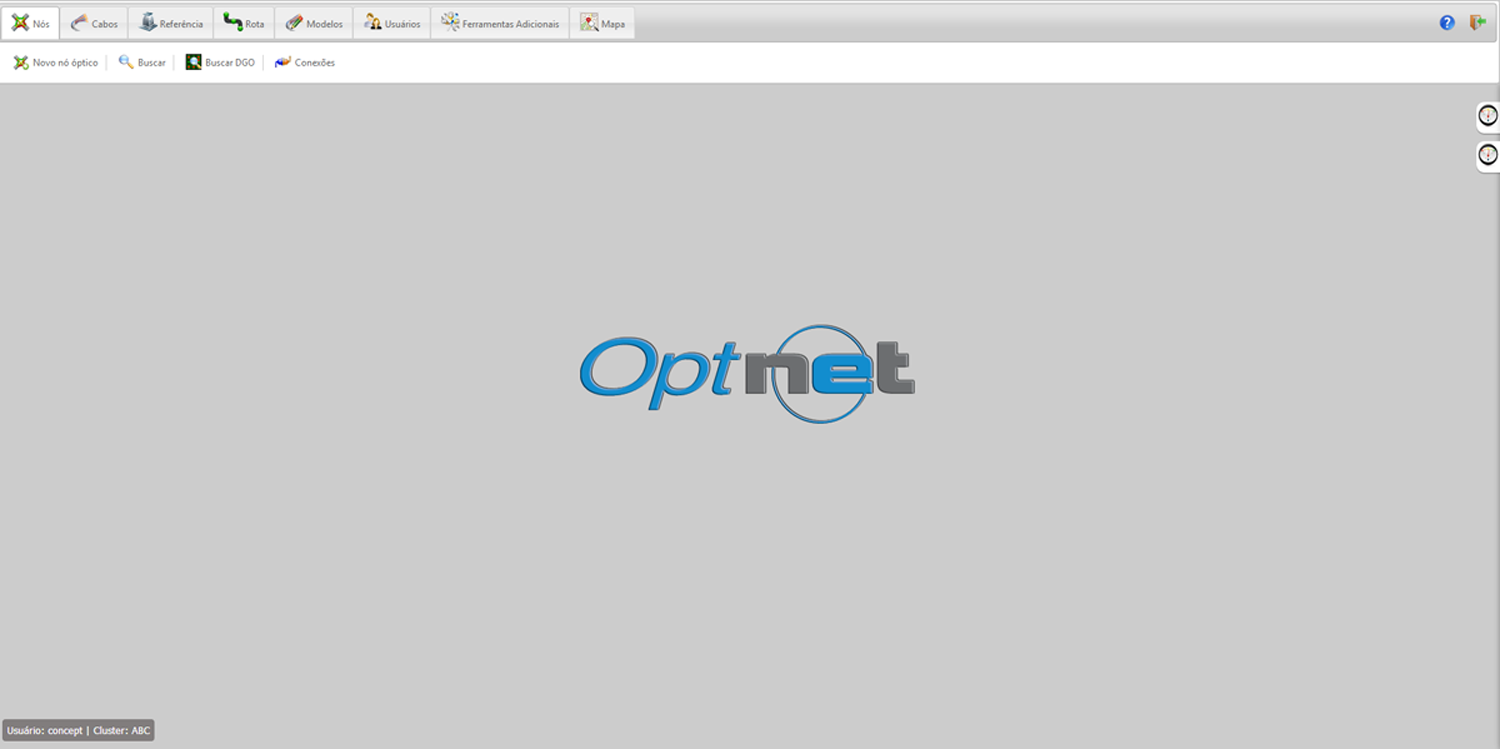The width and height of the screenshot is (1500, 749).
Task: Click the lower gauge icon on right edge
Action: tap(1488, 155)
